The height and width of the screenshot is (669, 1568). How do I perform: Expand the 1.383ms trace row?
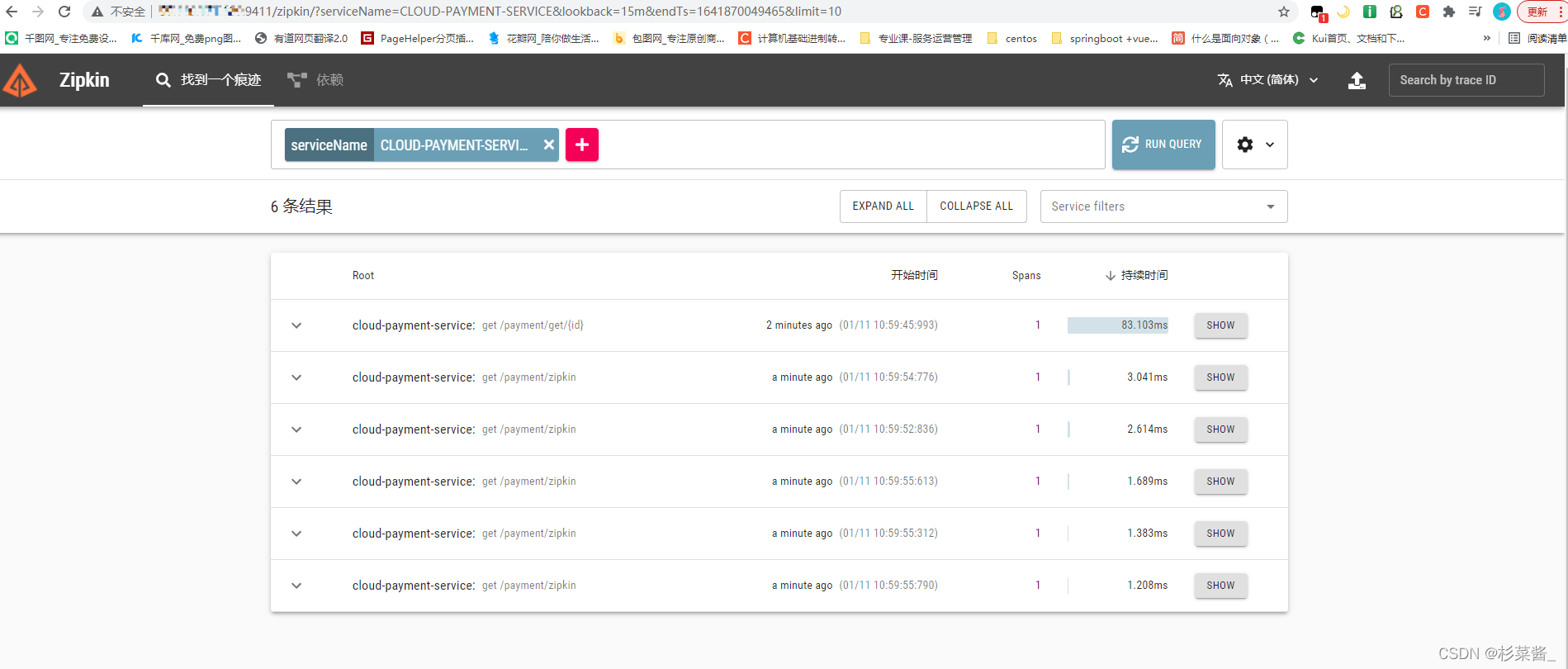(296, 534)
